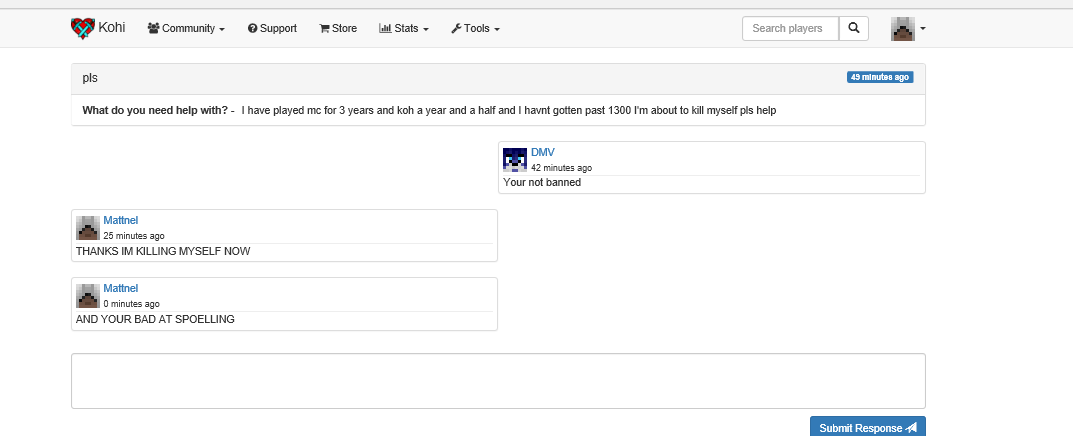The height and width of the screenshot is (436, 1073).
Task: Focus the Search players field
Action: (x=789, y=29)
